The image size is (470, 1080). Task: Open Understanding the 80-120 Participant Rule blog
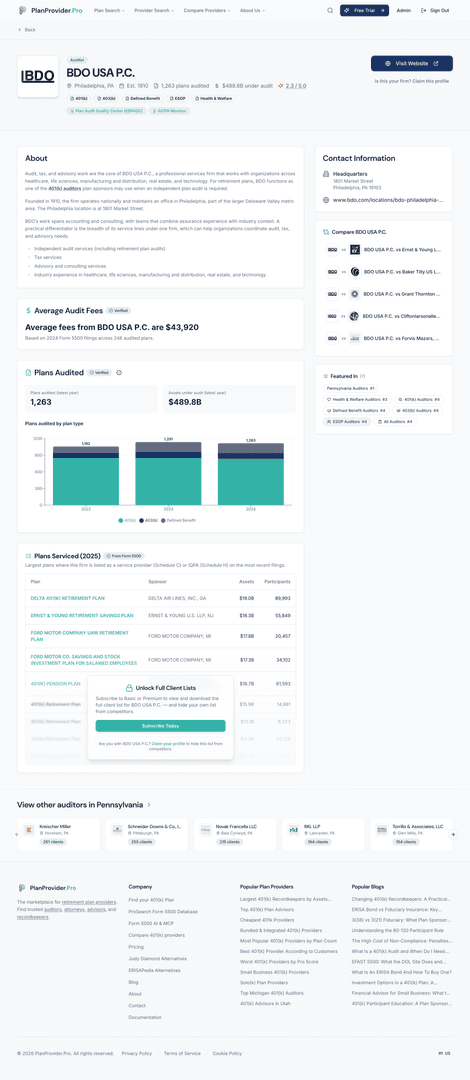point(397,930)
